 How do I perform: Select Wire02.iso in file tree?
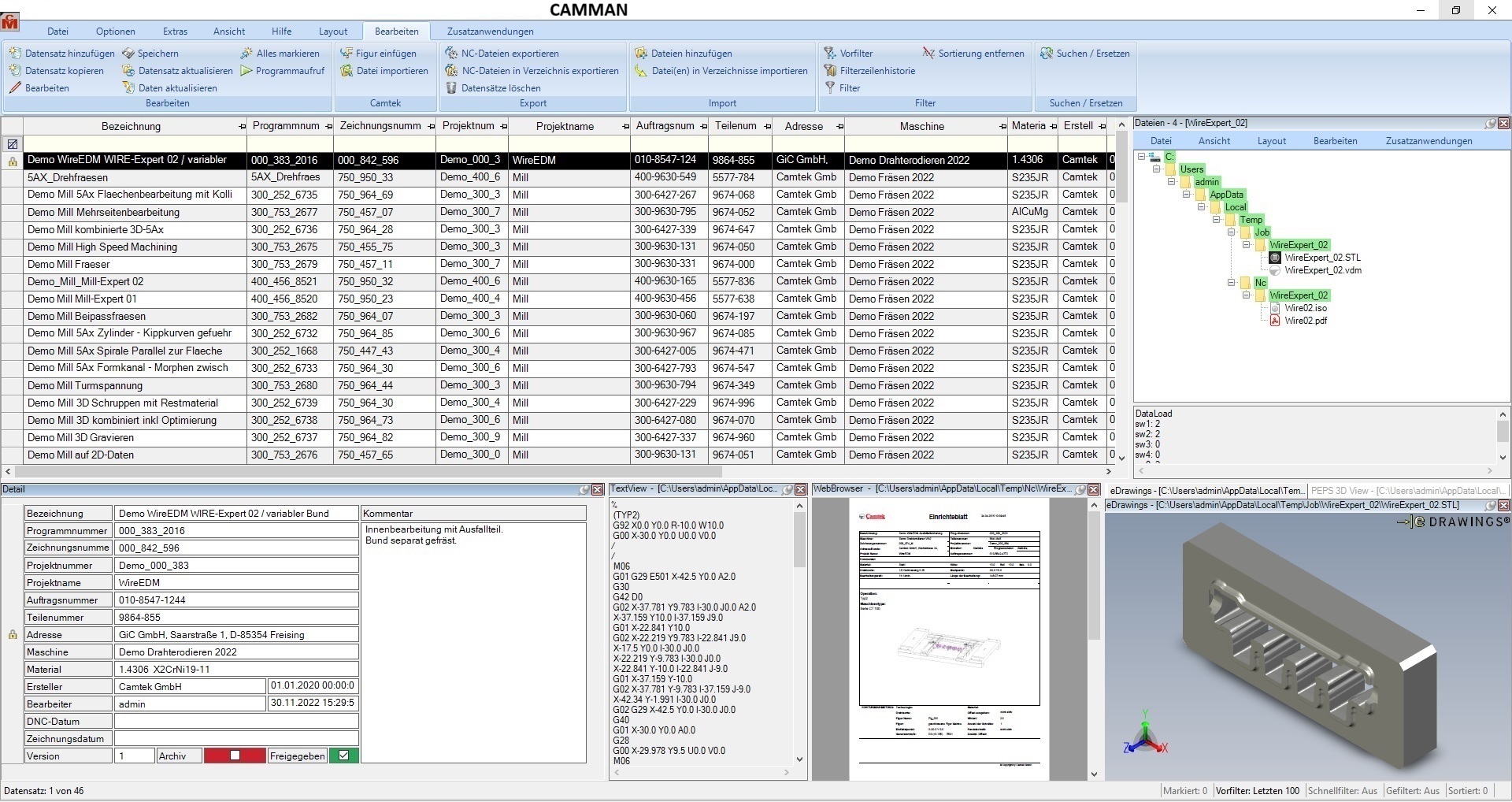1306,308
